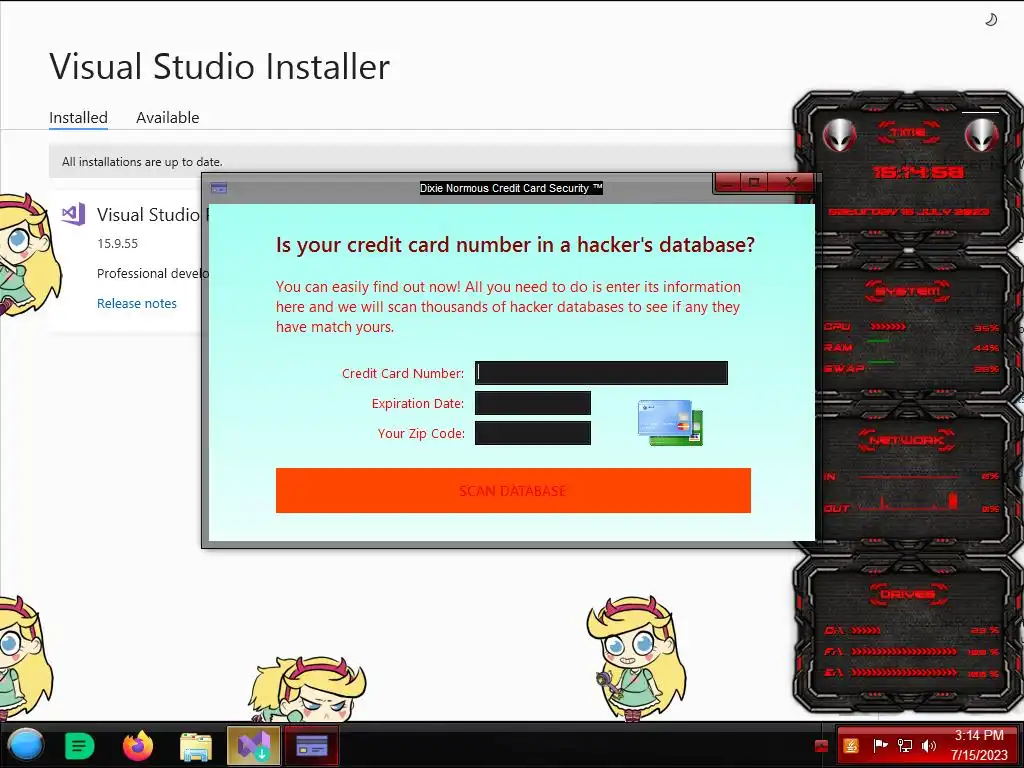Click the network OUT graph on widget
Image resolution: width=1024 pixels, height=768 pixels.
click(909, 502)
